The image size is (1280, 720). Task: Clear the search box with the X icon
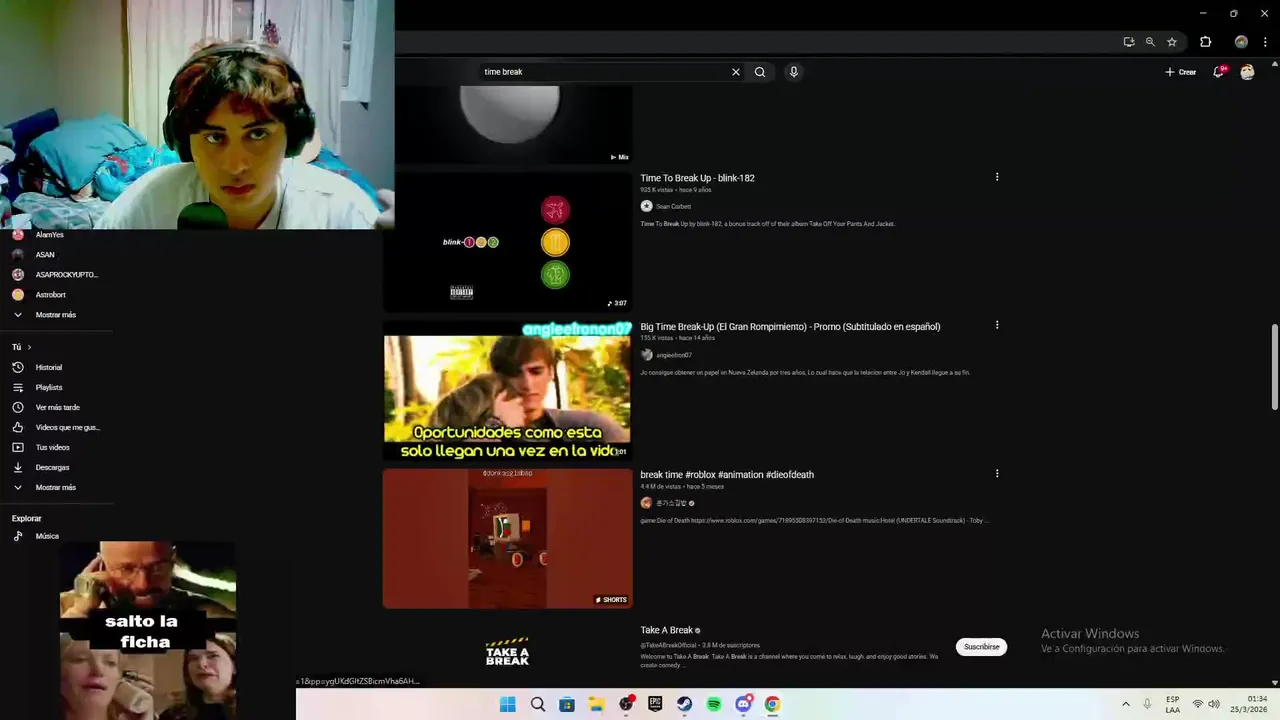(736, 72)
